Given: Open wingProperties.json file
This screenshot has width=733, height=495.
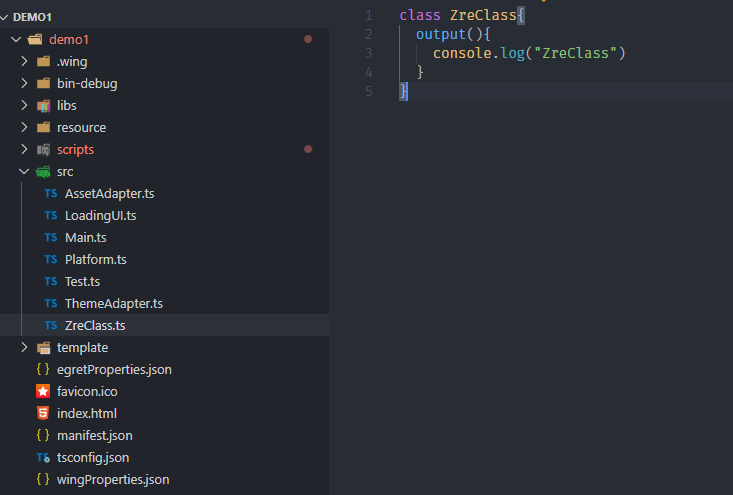Looking at the screenshot, I should [x=113, y=480].
